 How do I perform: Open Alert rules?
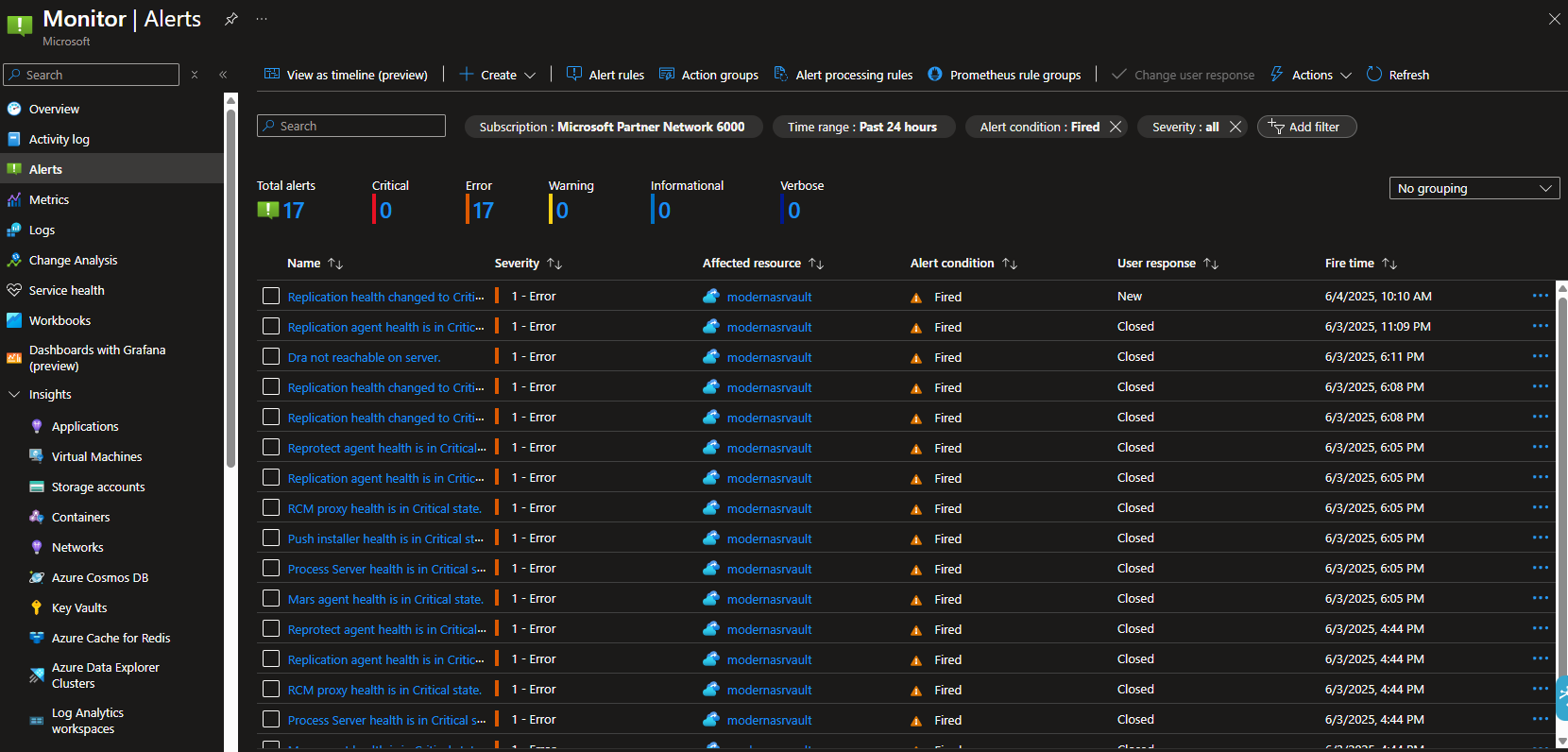pos(605,75)
